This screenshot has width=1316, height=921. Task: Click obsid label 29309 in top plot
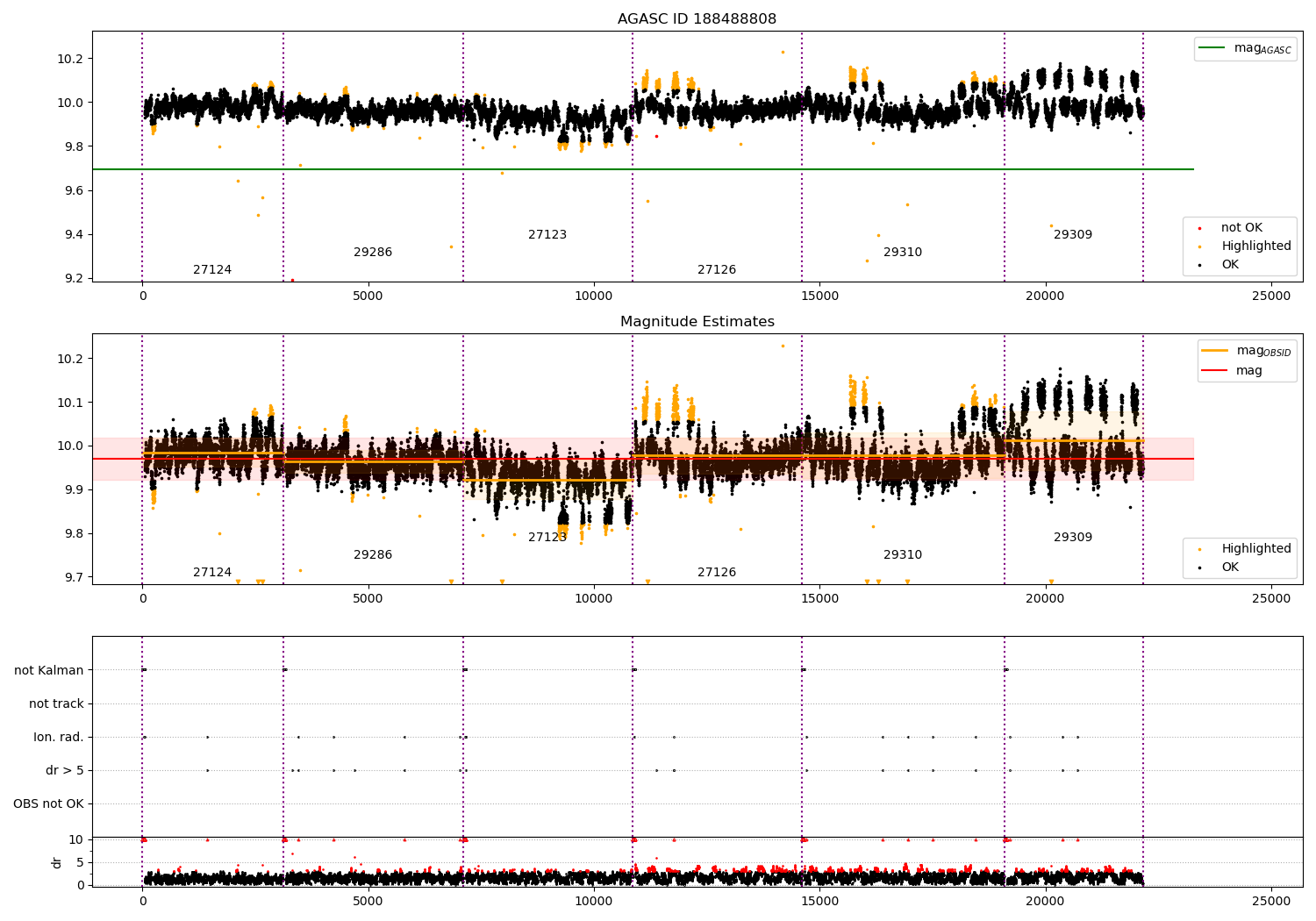click(x=1073, y=235)
